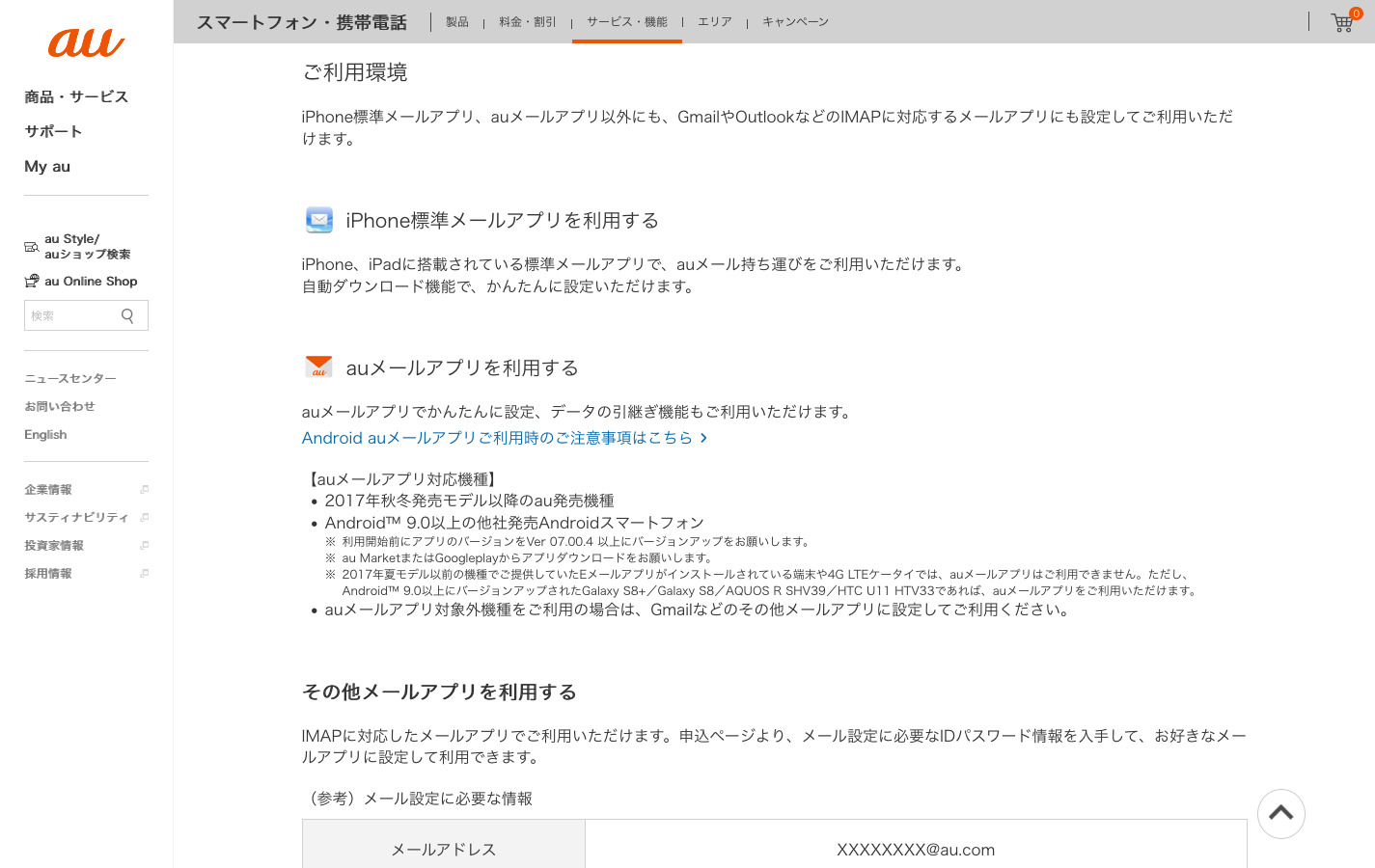The image size is (1375, 868).
Task: Click the au logo
Action: pos(86,42)
